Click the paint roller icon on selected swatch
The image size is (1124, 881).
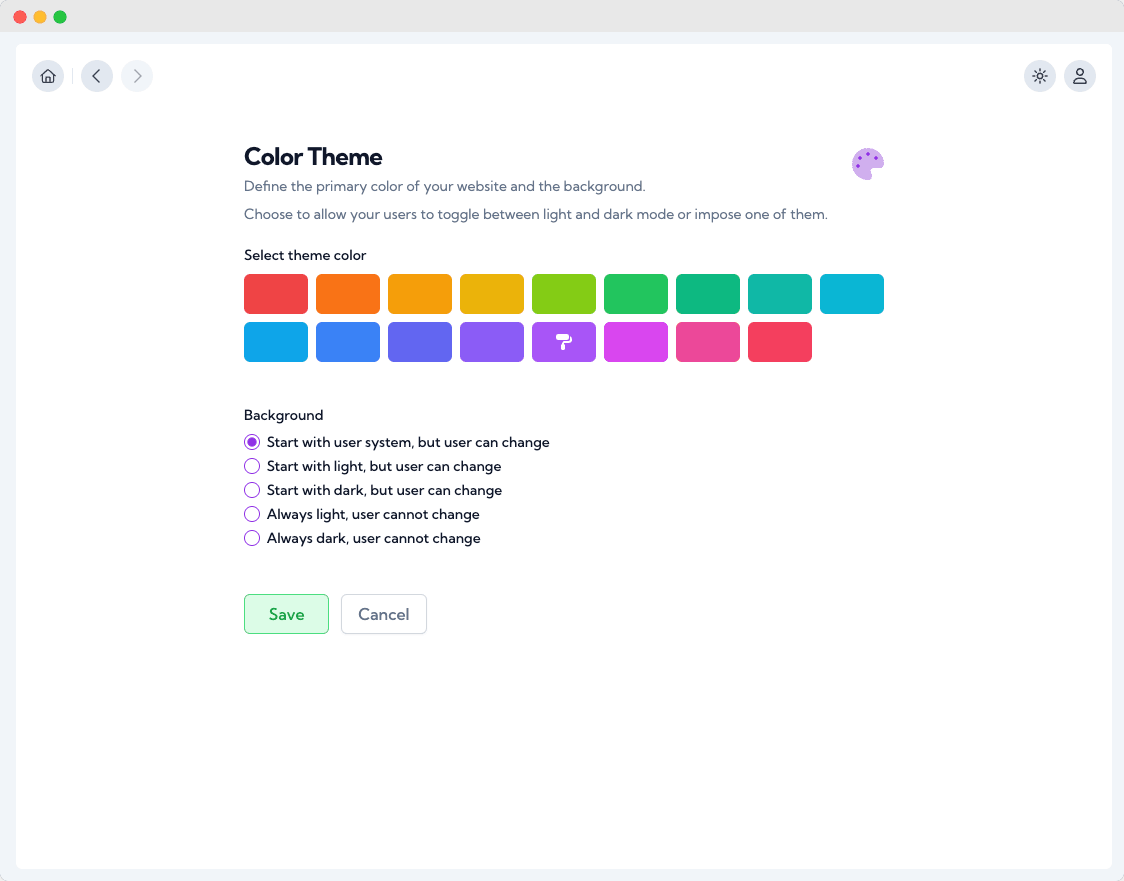click(564, 342)
